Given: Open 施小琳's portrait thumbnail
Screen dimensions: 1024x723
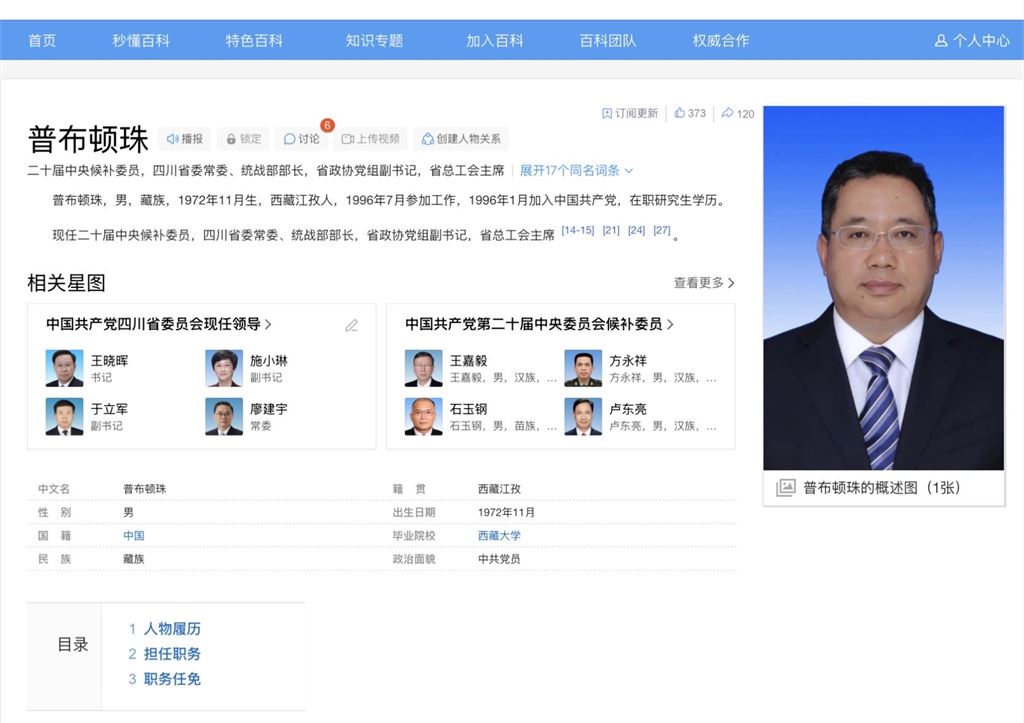Looking at the screenshot, I should tap(224, 368).
